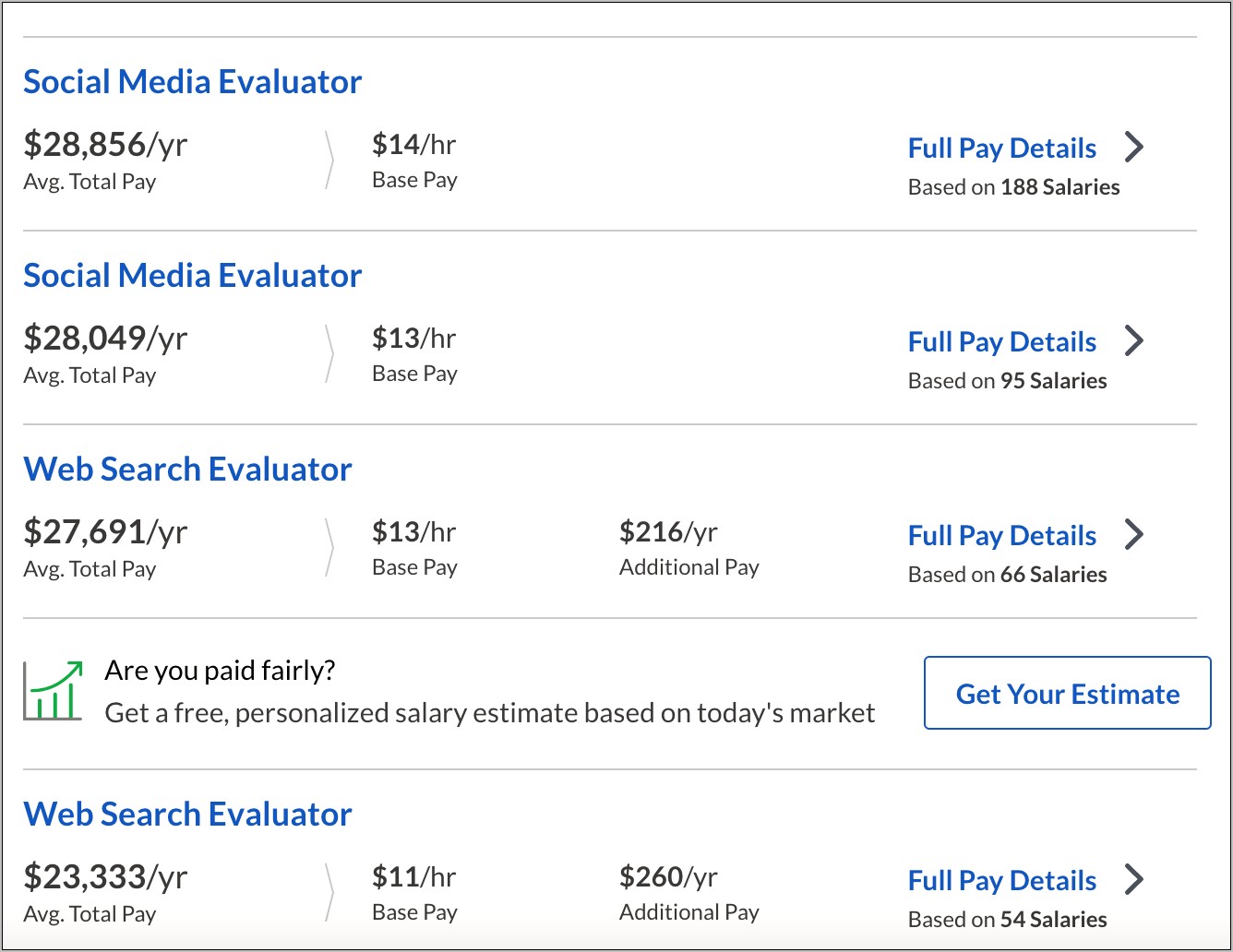Click 'Based on 66 Salaries' text

click(x=1007, y=575)
